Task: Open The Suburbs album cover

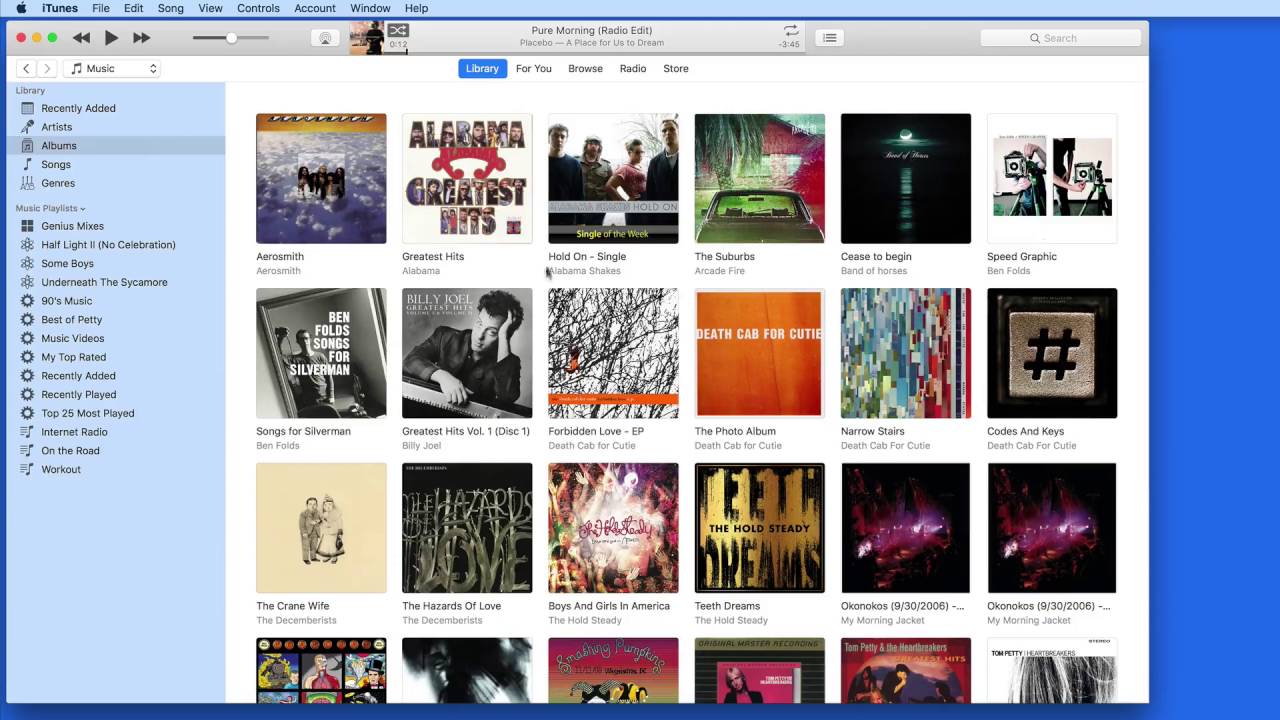Action: point(760,178)
